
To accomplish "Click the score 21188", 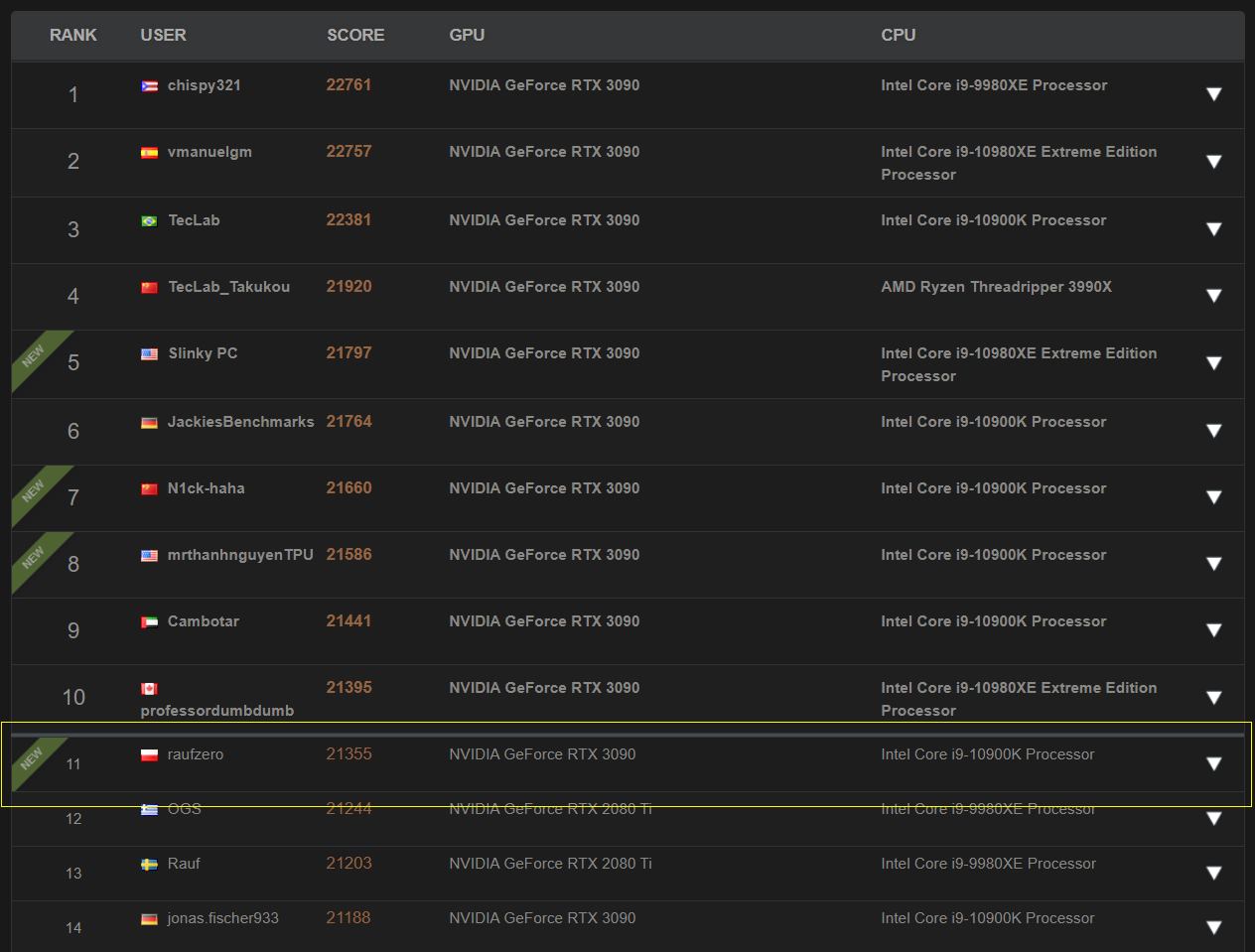I will (349, 918).
